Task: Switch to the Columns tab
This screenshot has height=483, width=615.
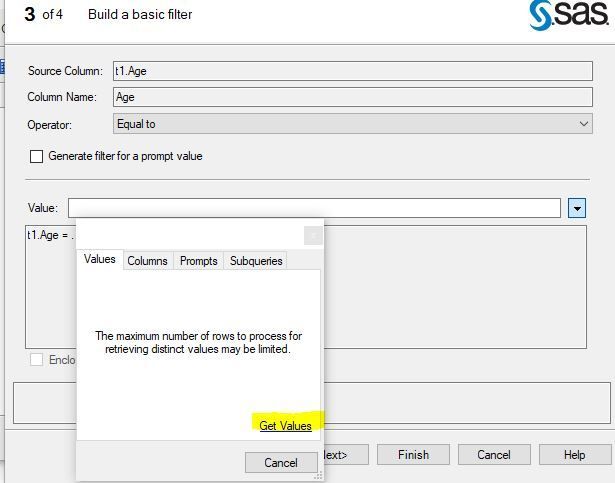Action: (x=147, y=261)
